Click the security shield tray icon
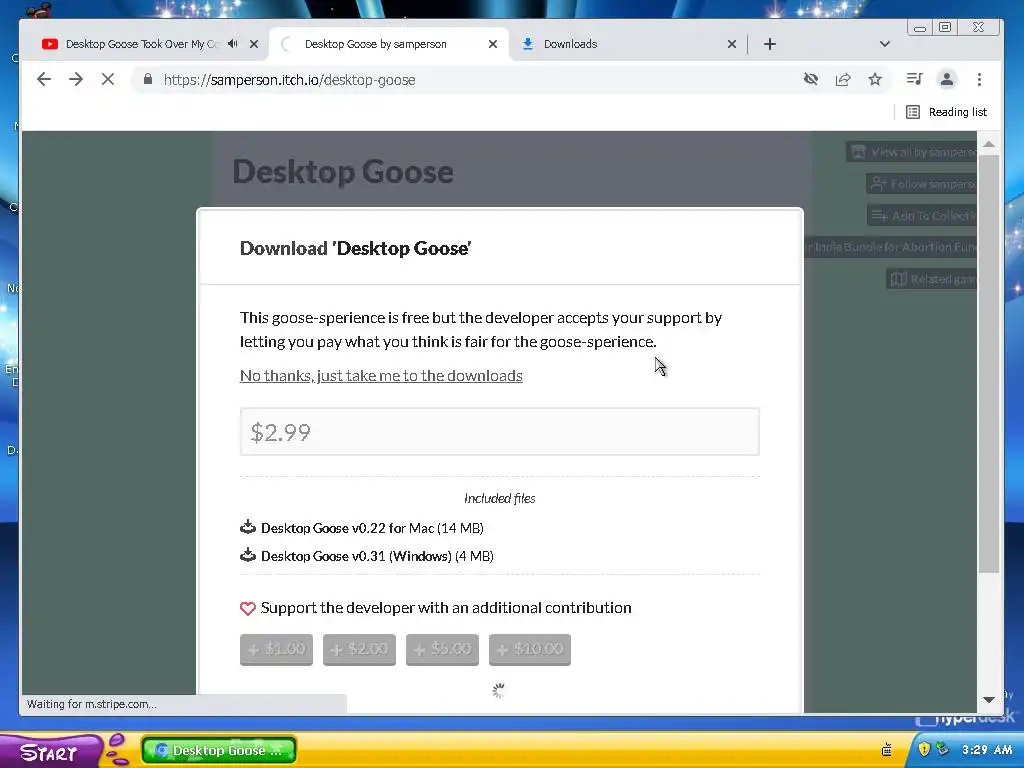The height and width of the screenshot is (768, 1024). pyautogui.click(x=923, y=749)
